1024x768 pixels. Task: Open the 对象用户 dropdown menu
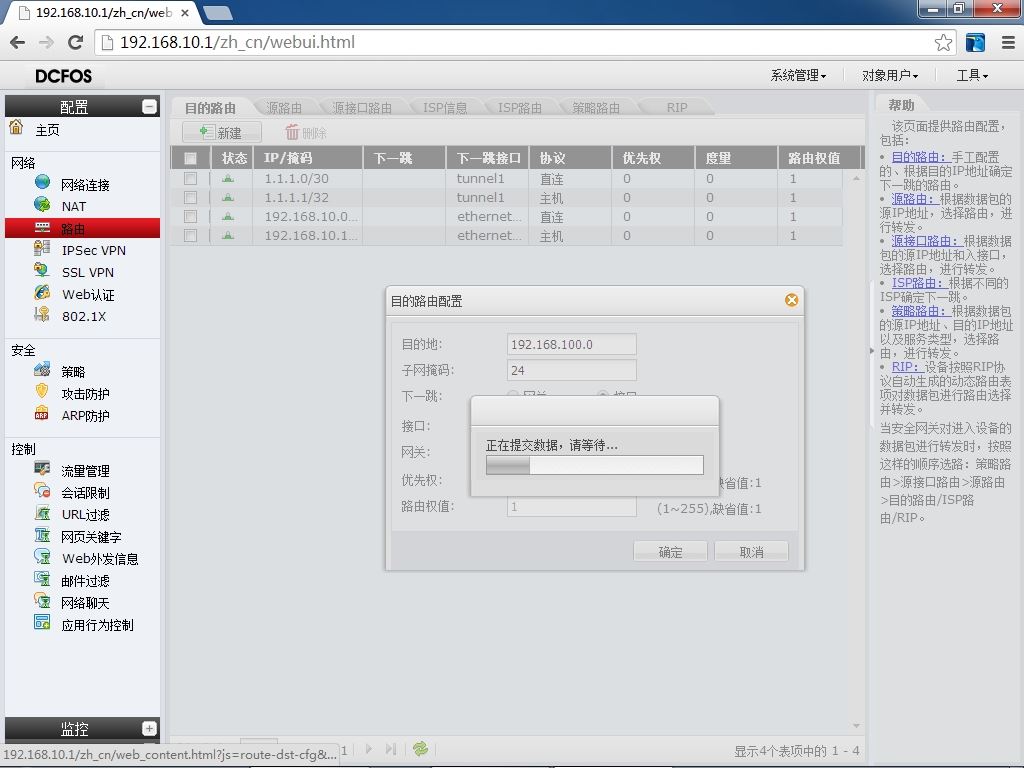tap(889, 76)
